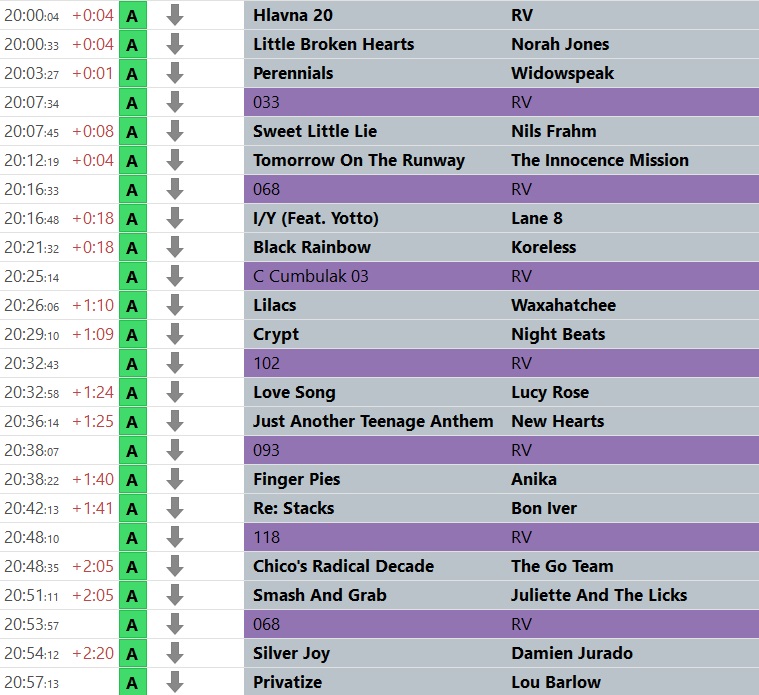This screenshot has width=759, height=695.
Task: Toggle green A badge on Perennials row
Action: tap(133, 74)
